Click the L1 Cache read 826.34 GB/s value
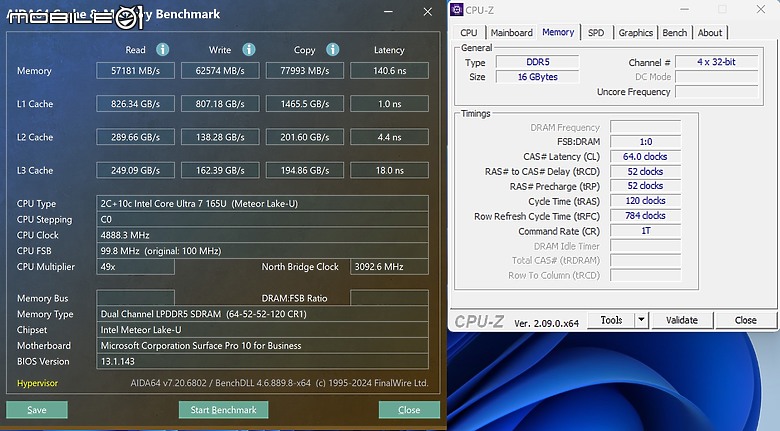Screen dimensions: 780x431 click(135, 104)
